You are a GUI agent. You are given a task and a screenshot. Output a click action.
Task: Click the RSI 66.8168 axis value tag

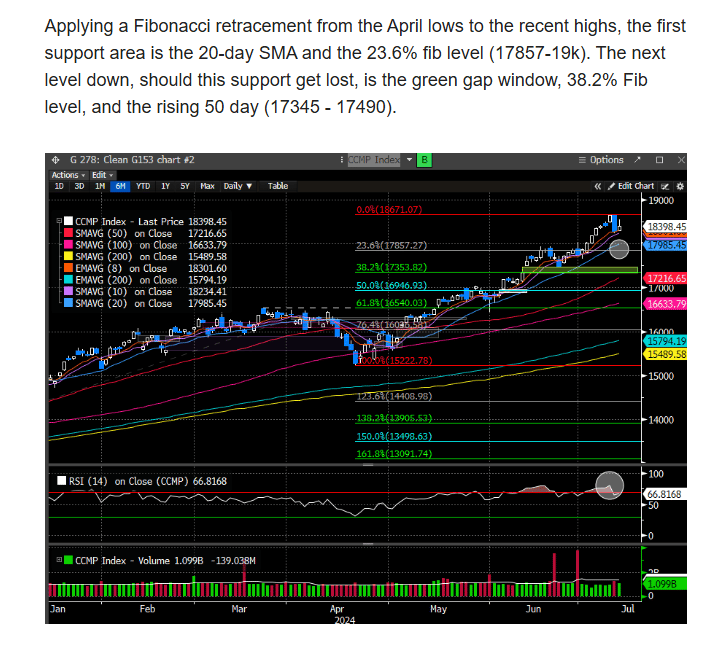click(x=665, y=494)
